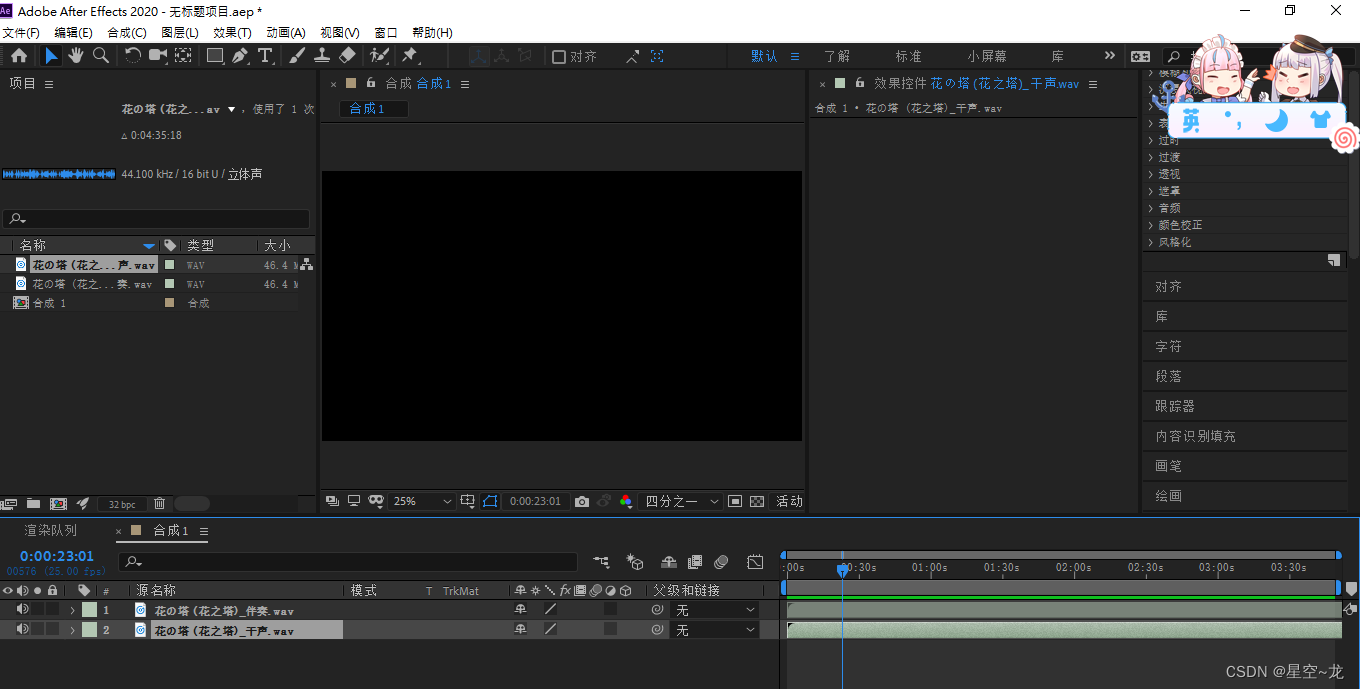
Task: Open the 25% magnification dropdown
Action: point(421,501)
